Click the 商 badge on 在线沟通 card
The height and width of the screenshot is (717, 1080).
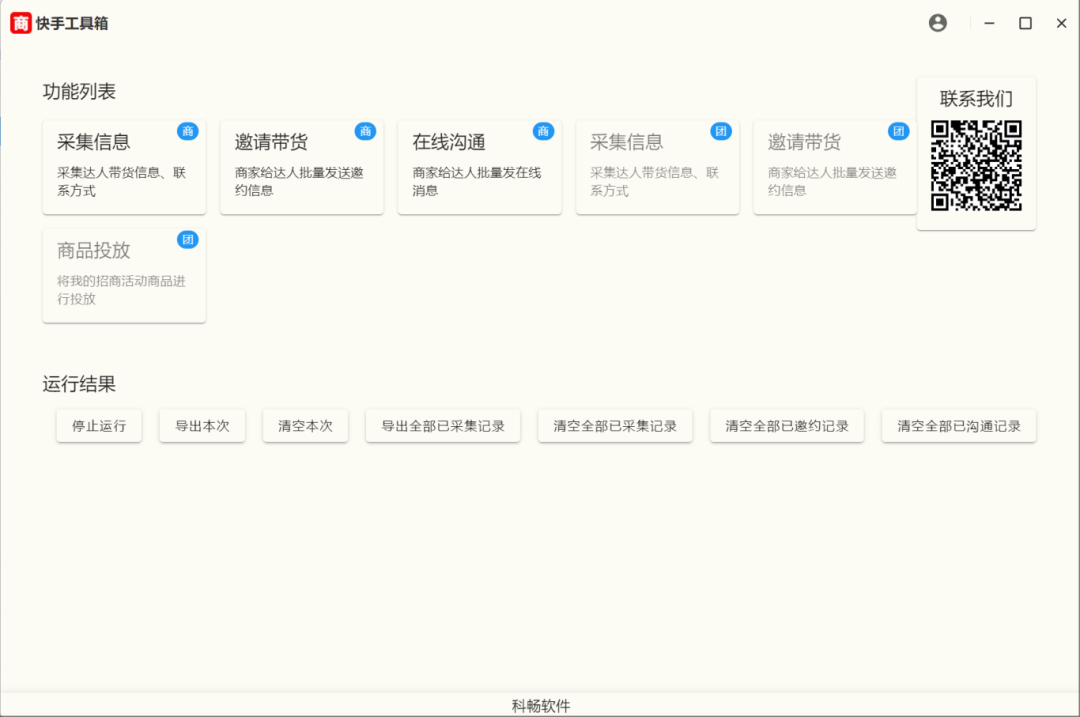pos(544,130)
